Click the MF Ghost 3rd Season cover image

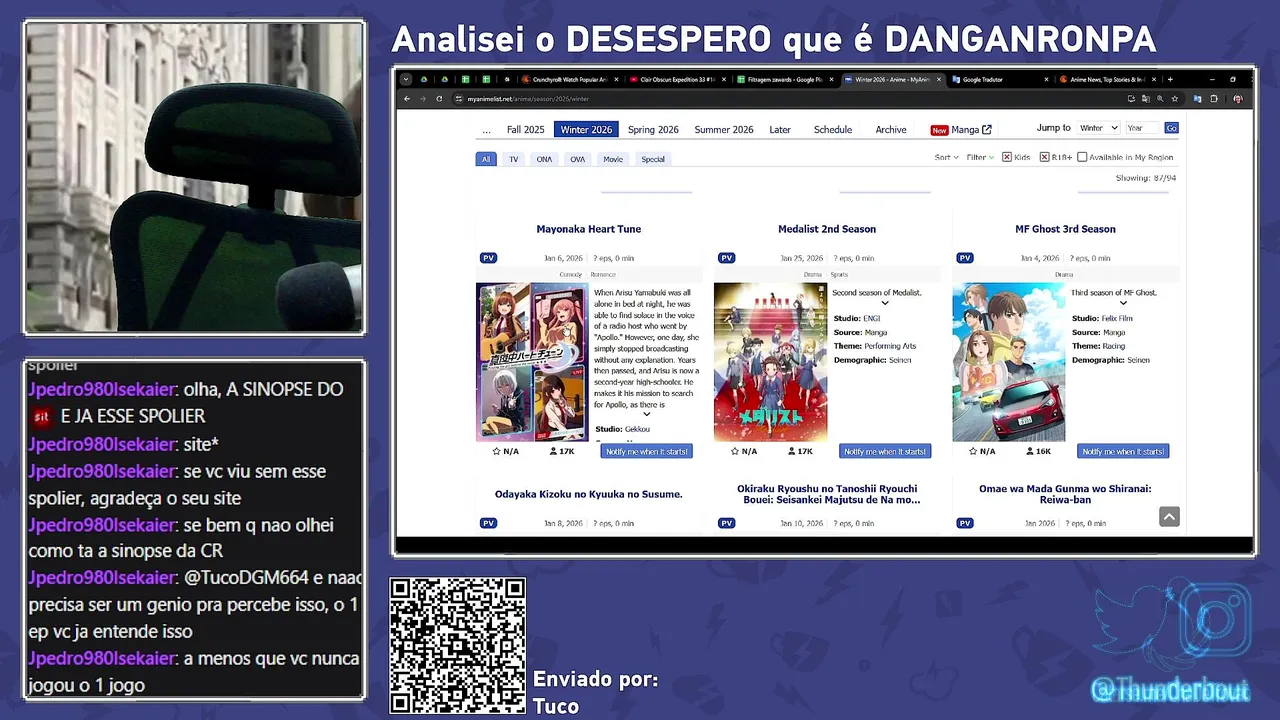[1009, 362]
